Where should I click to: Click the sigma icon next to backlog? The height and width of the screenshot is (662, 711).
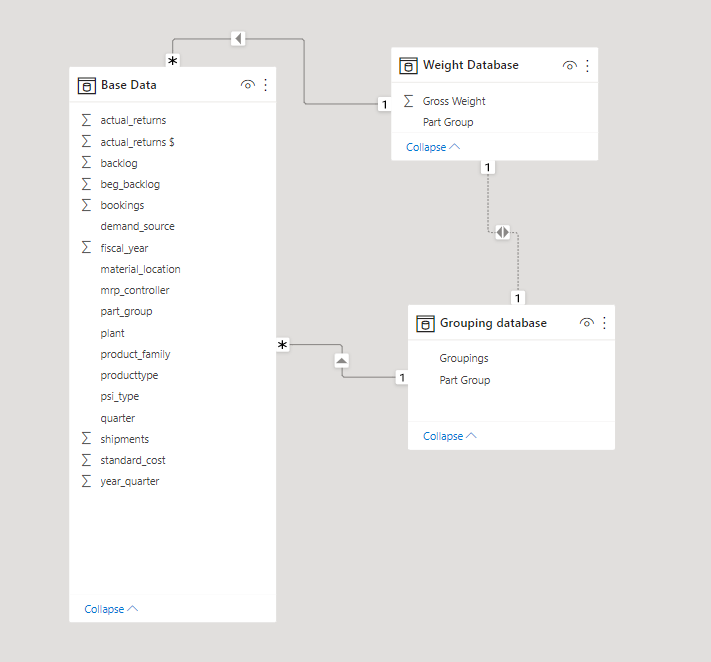tap(86, 162)
